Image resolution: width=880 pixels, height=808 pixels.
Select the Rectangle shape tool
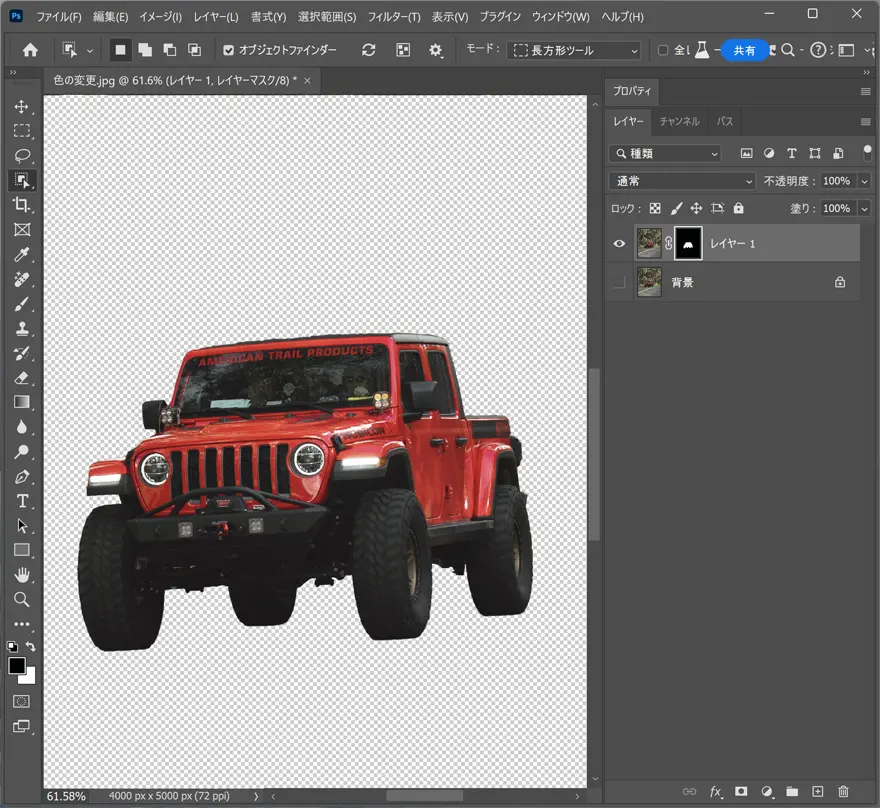click(x=22, y=550)
